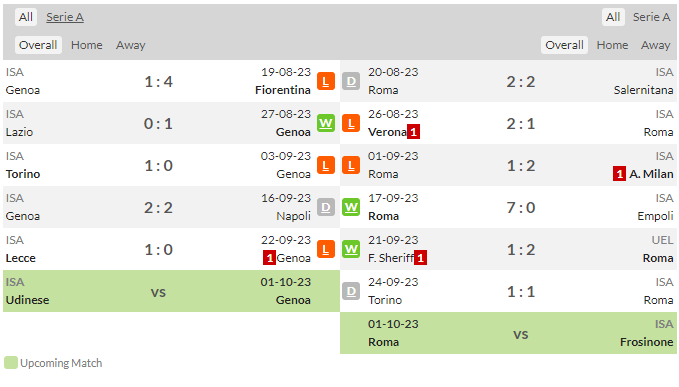
Task: Select the left All competitions filter
Action: pyautogui.click(x=26, y=17)
